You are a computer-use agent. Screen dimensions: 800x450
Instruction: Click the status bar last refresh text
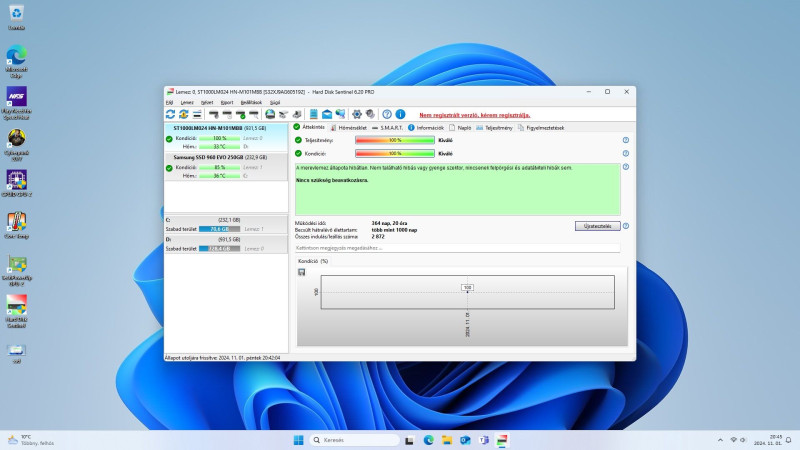(x=222, y=358)
